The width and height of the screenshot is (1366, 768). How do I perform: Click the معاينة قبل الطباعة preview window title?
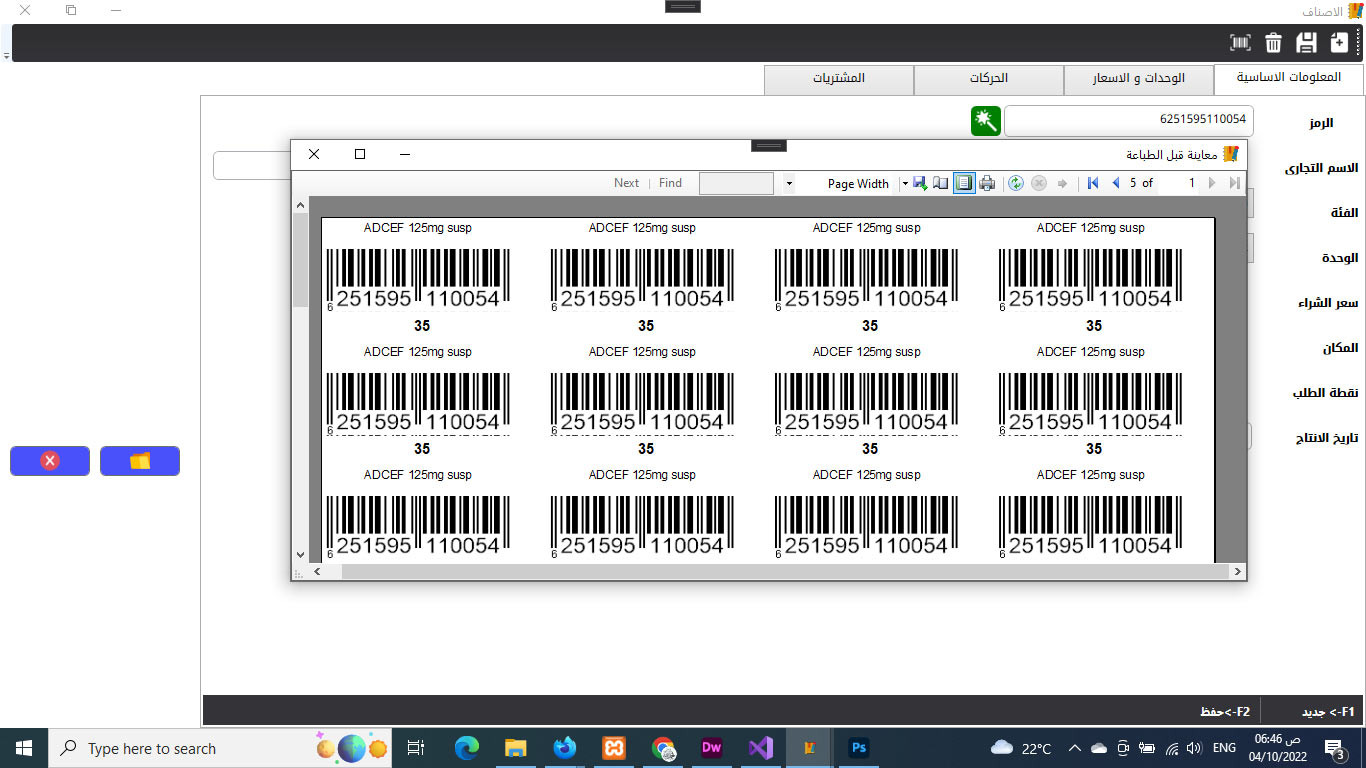(x=1171, y=154)
